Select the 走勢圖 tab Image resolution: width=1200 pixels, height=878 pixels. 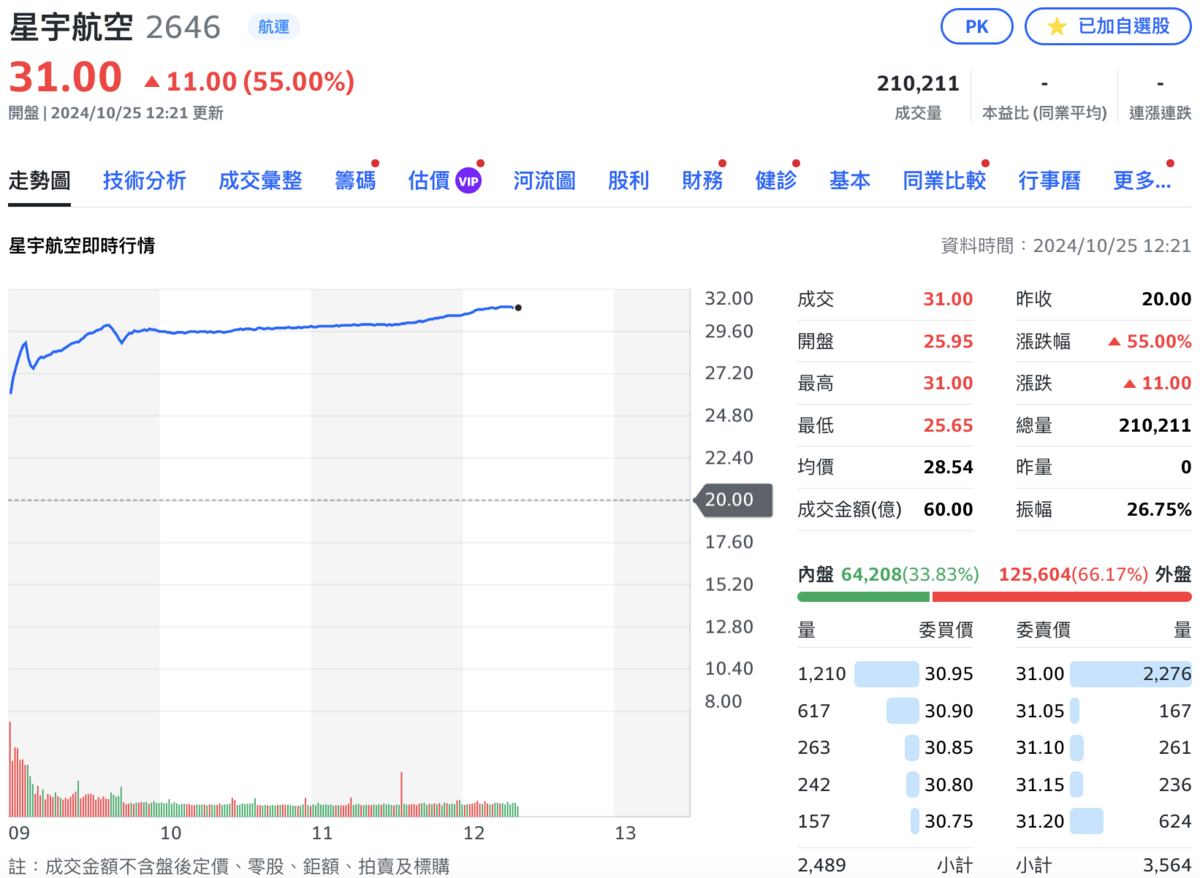pyautogui.click(x=40, y=181)
